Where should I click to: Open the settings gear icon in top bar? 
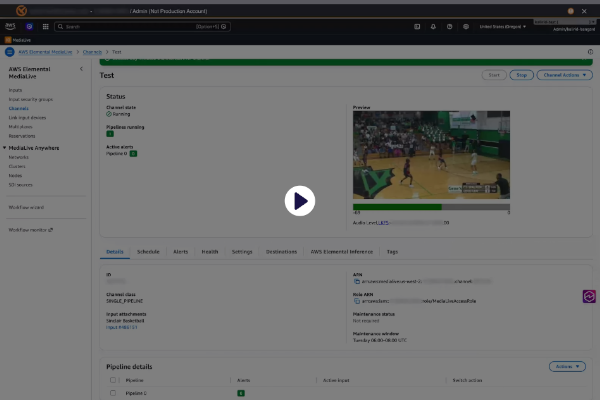[x=466, y=26]
